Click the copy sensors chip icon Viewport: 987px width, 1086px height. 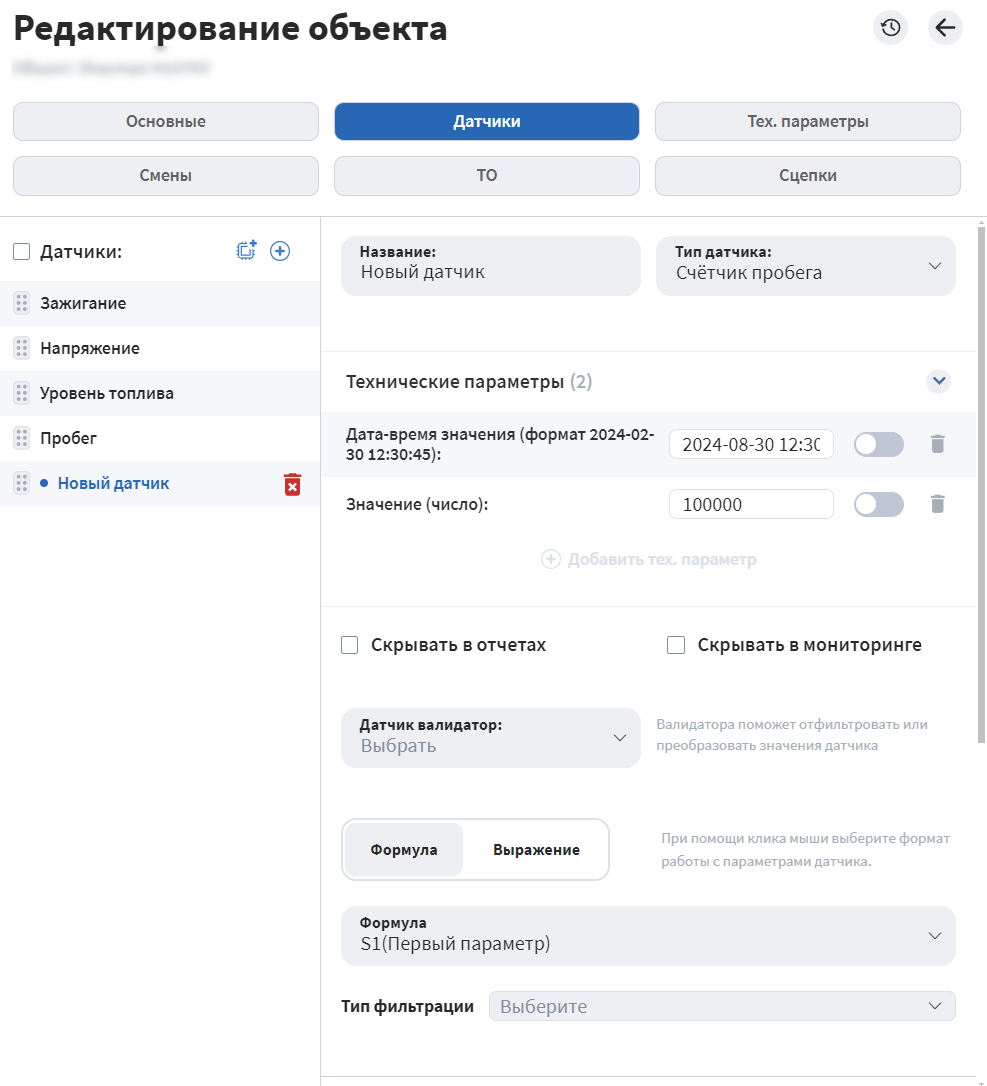coord(246,251)
